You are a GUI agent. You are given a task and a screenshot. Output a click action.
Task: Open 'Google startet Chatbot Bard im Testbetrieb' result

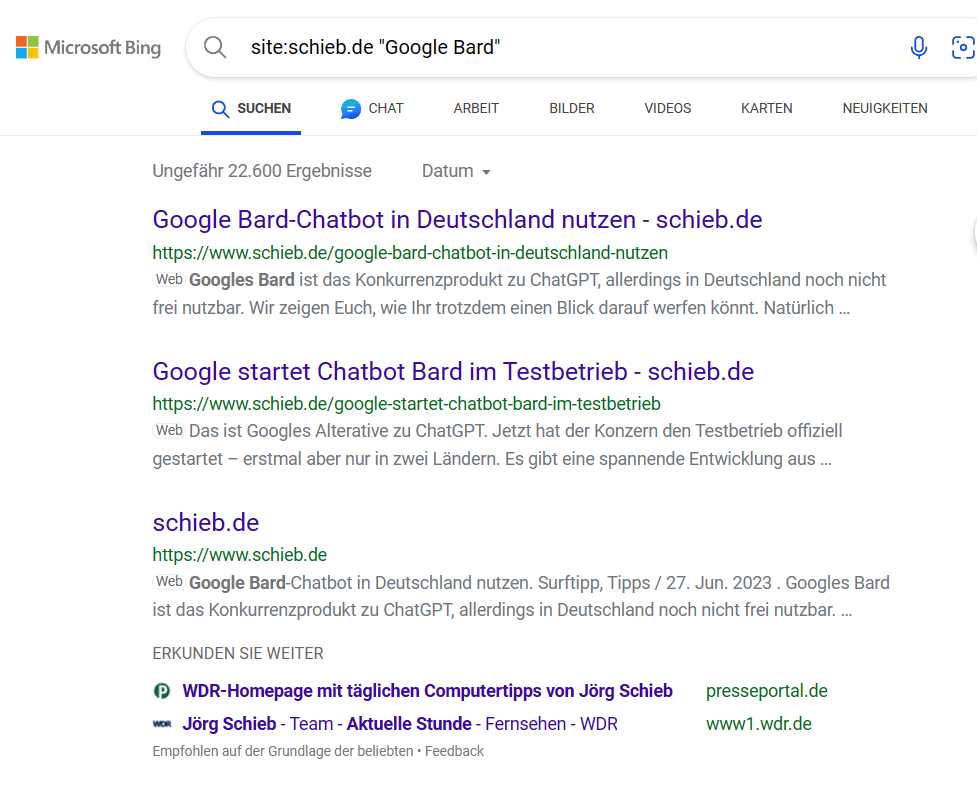click(453, 371)
